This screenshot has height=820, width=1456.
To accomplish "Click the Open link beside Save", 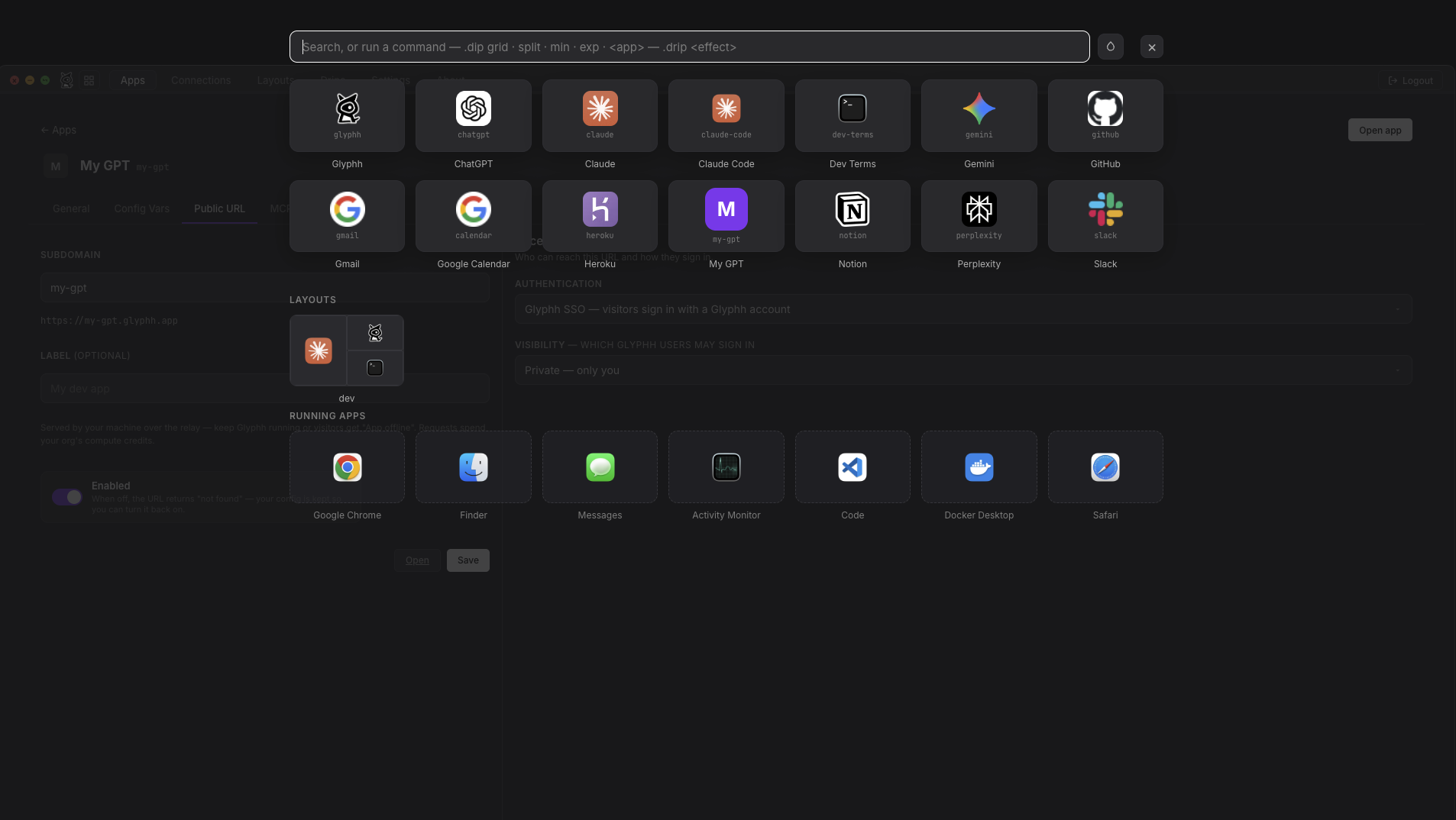I will [417, 560].
